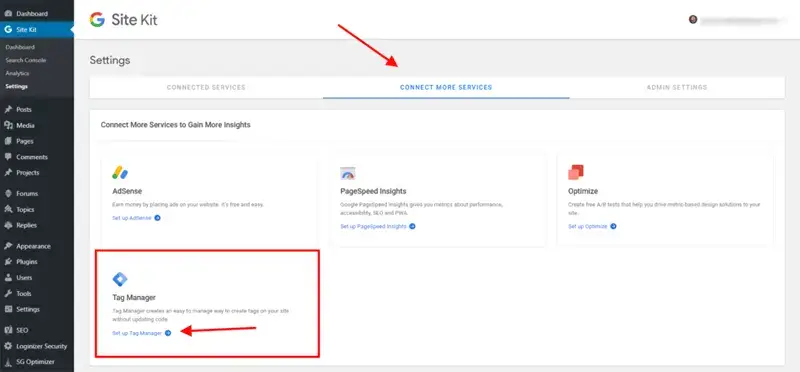Click the Set up PageSpeed Insights link
Viewport: 800px width, 372px height.
373,226
